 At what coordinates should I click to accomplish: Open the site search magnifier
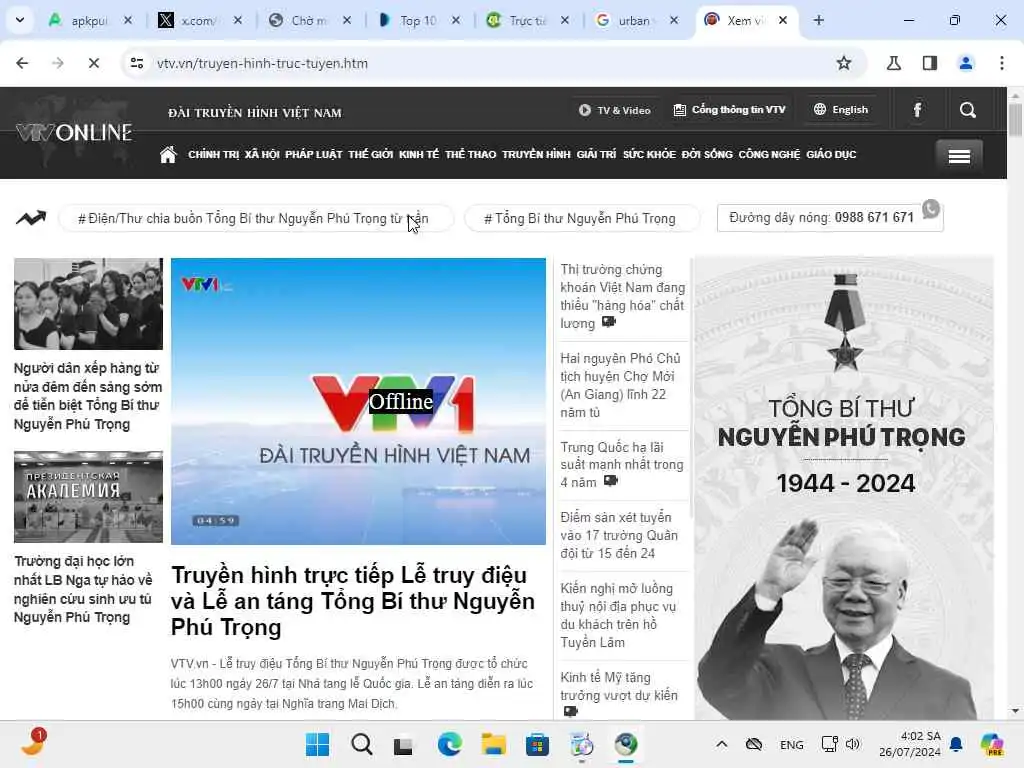pos(968,110)
